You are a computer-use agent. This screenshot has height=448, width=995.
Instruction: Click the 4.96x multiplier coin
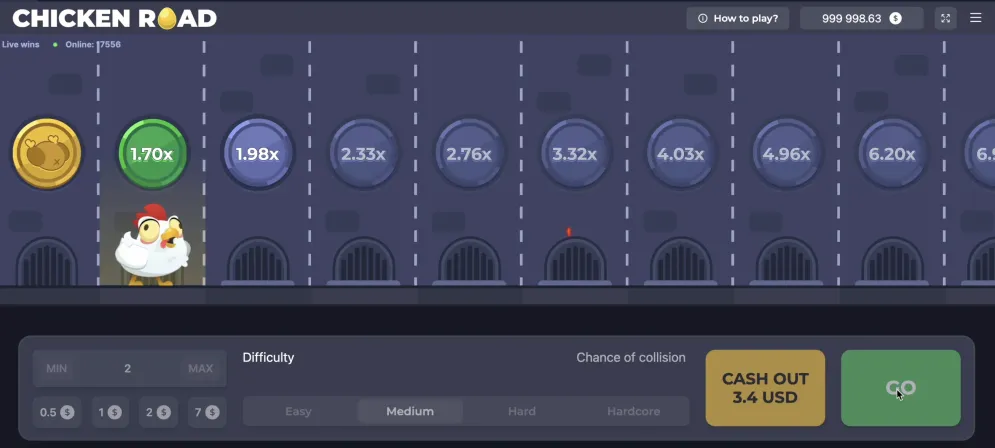786,154
